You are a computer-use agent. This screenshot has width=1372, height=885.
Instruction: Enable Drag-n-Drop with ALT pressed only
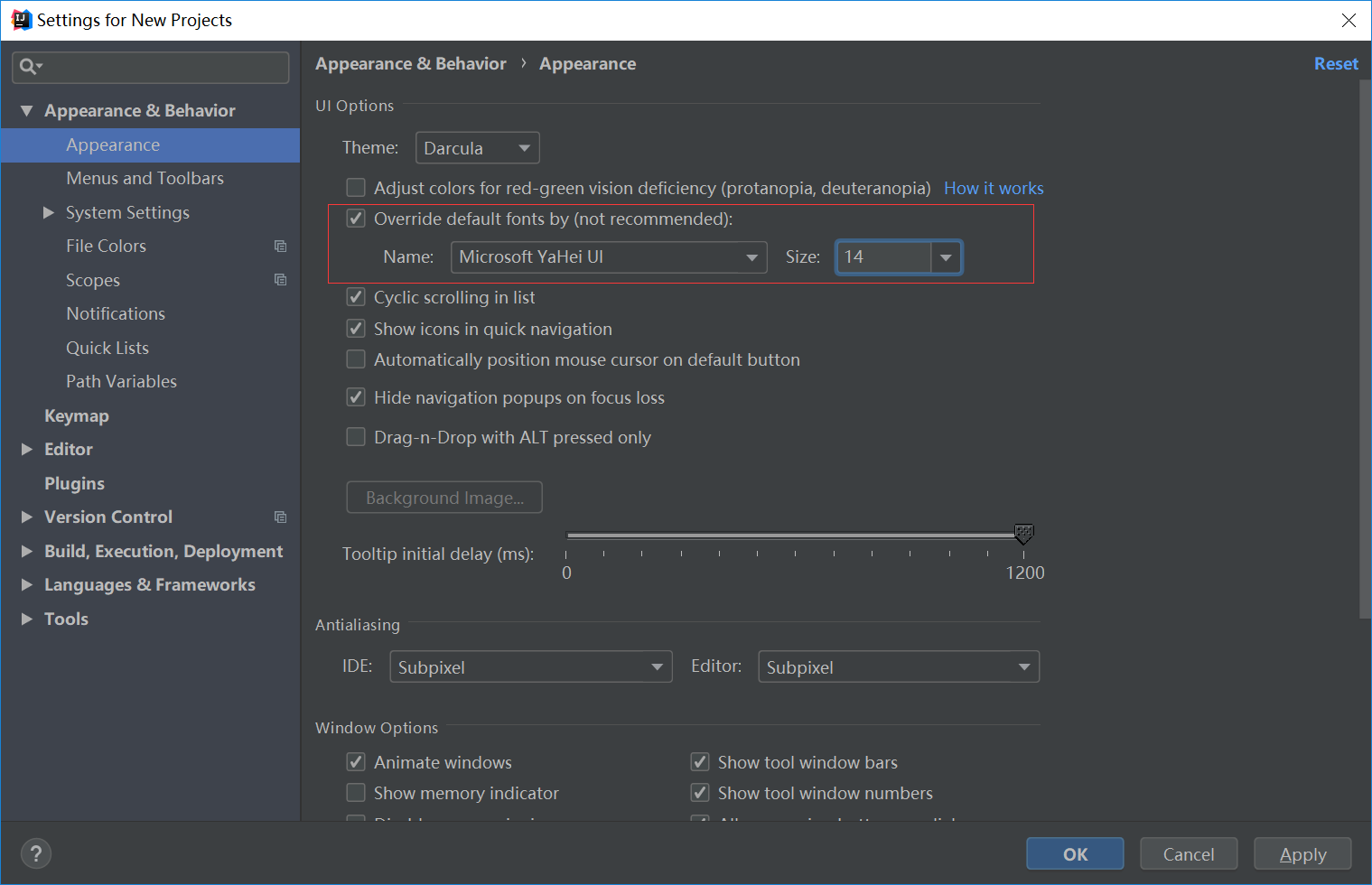pyautogui.click(x=356, y=437)
